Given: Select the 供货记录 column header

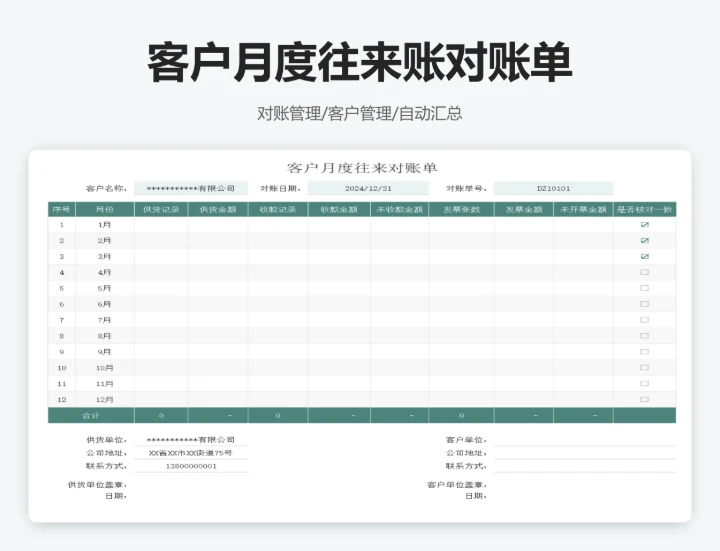Looking at the screenshot, I should point(161,209).
